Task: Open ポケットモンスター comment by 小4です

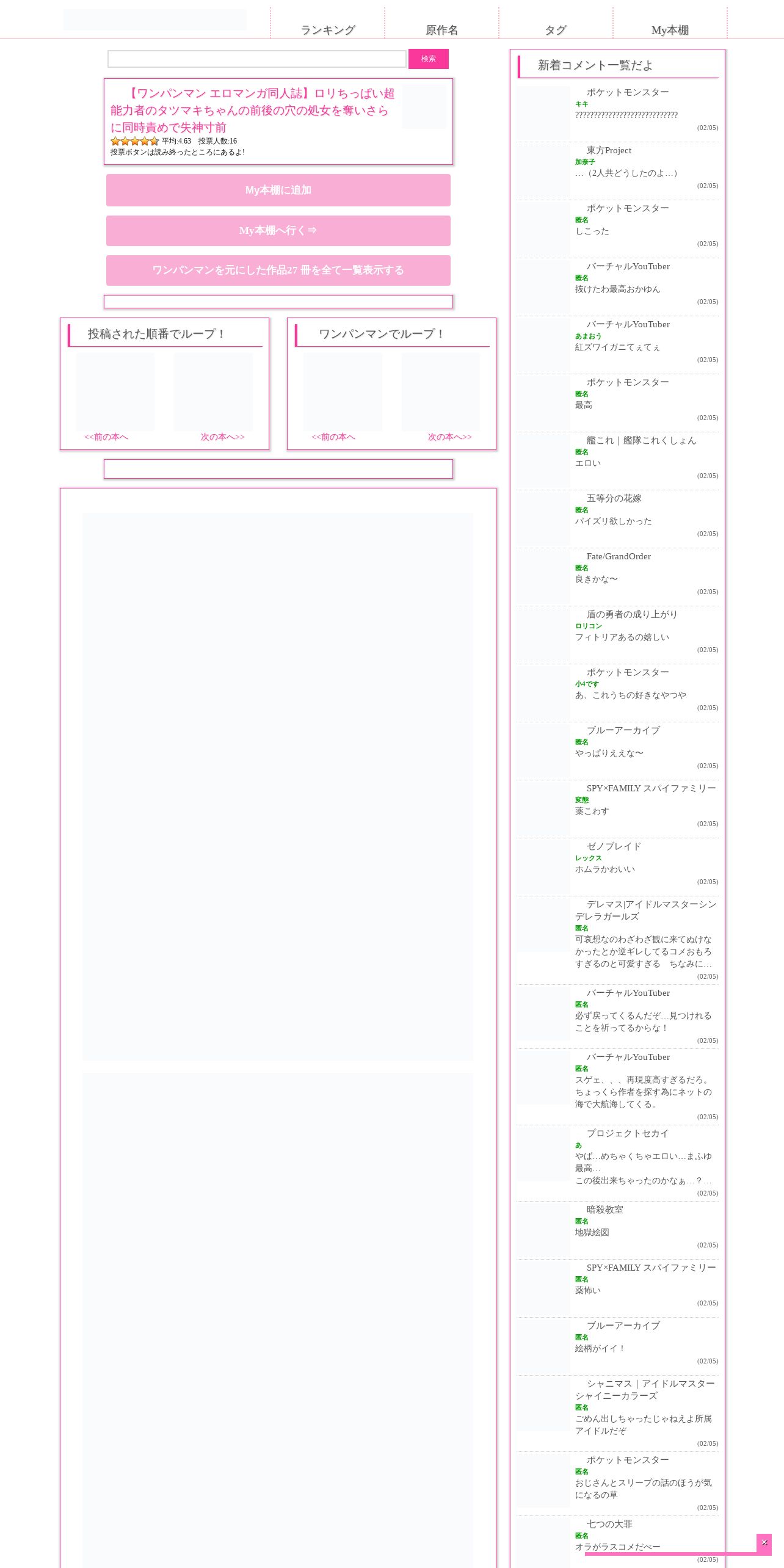Action: click(x=617, y=693)
